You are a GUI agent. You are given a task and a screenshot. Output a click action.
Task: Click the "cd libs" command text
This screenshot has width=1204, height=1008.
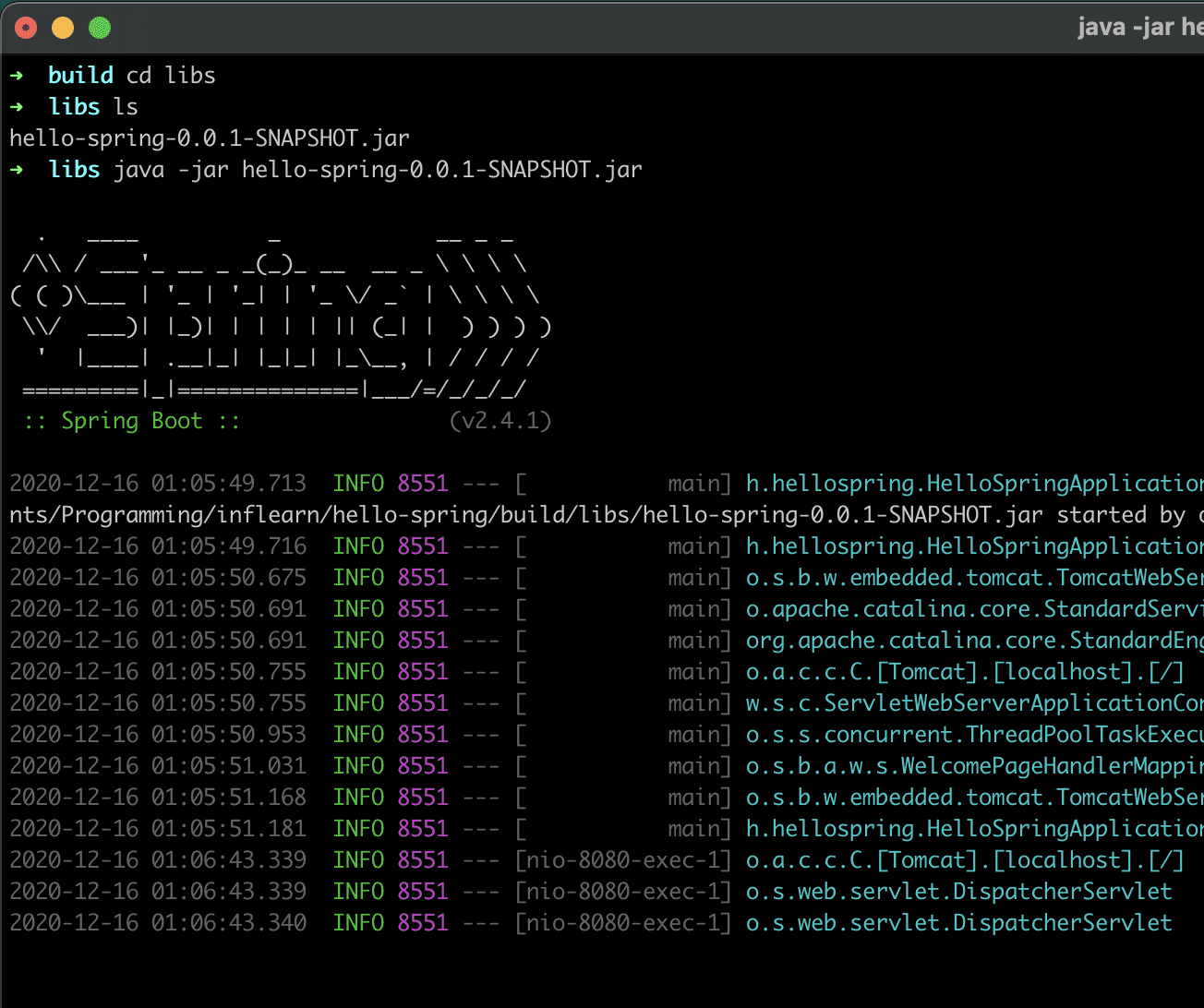[171, 76]
